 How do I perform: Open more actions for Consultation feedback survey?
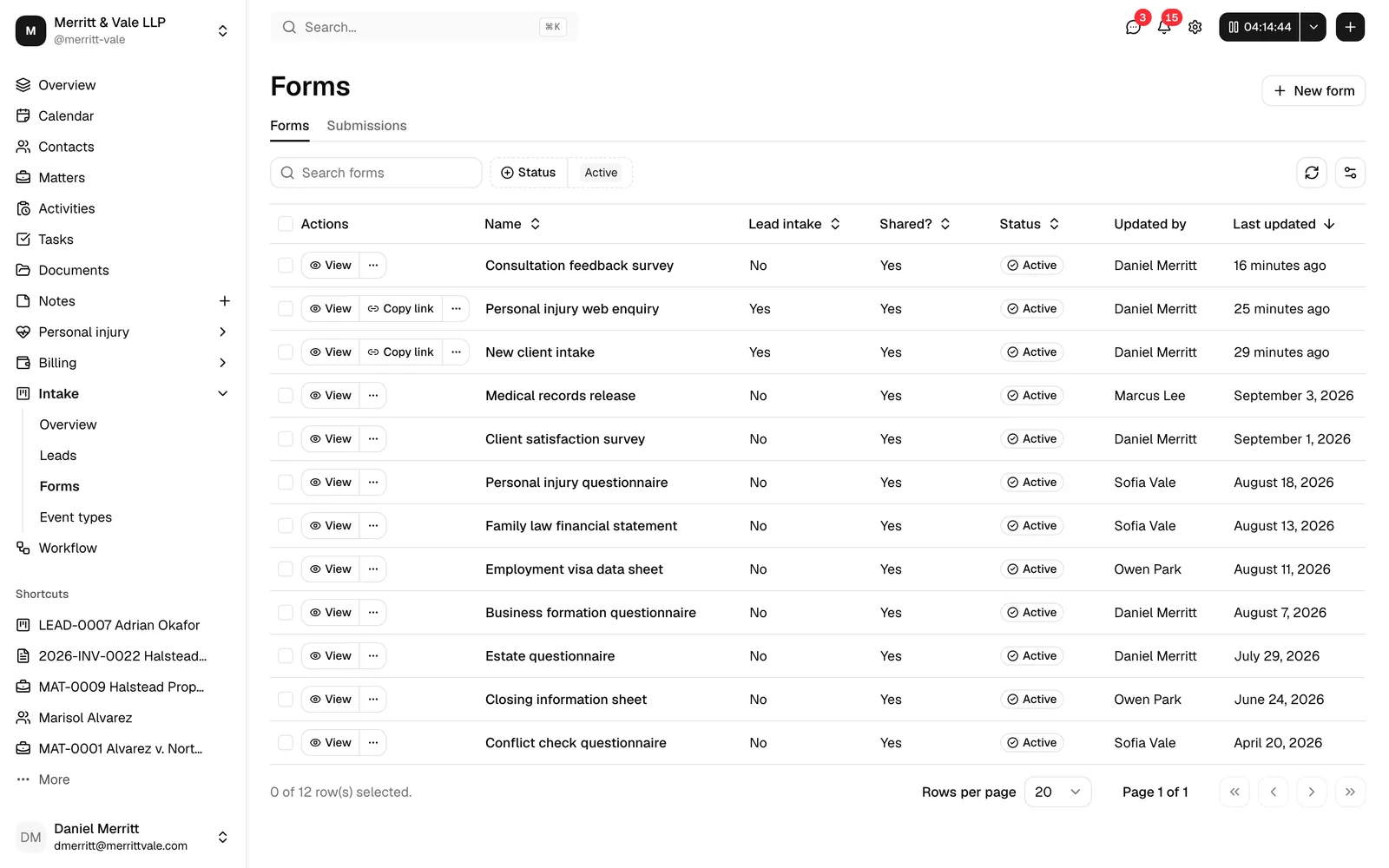(373, 266)
